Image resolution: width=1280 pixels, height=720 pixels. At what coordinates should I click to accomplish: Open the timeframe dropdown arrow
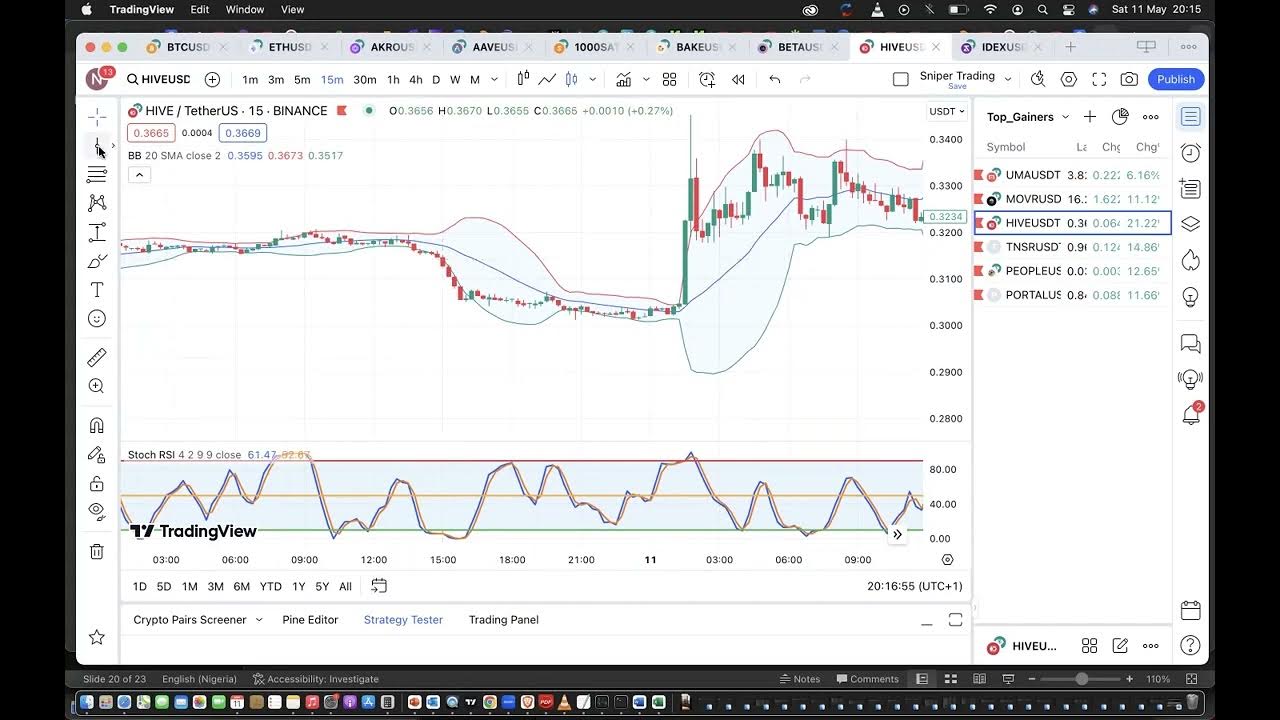point(495,79)
